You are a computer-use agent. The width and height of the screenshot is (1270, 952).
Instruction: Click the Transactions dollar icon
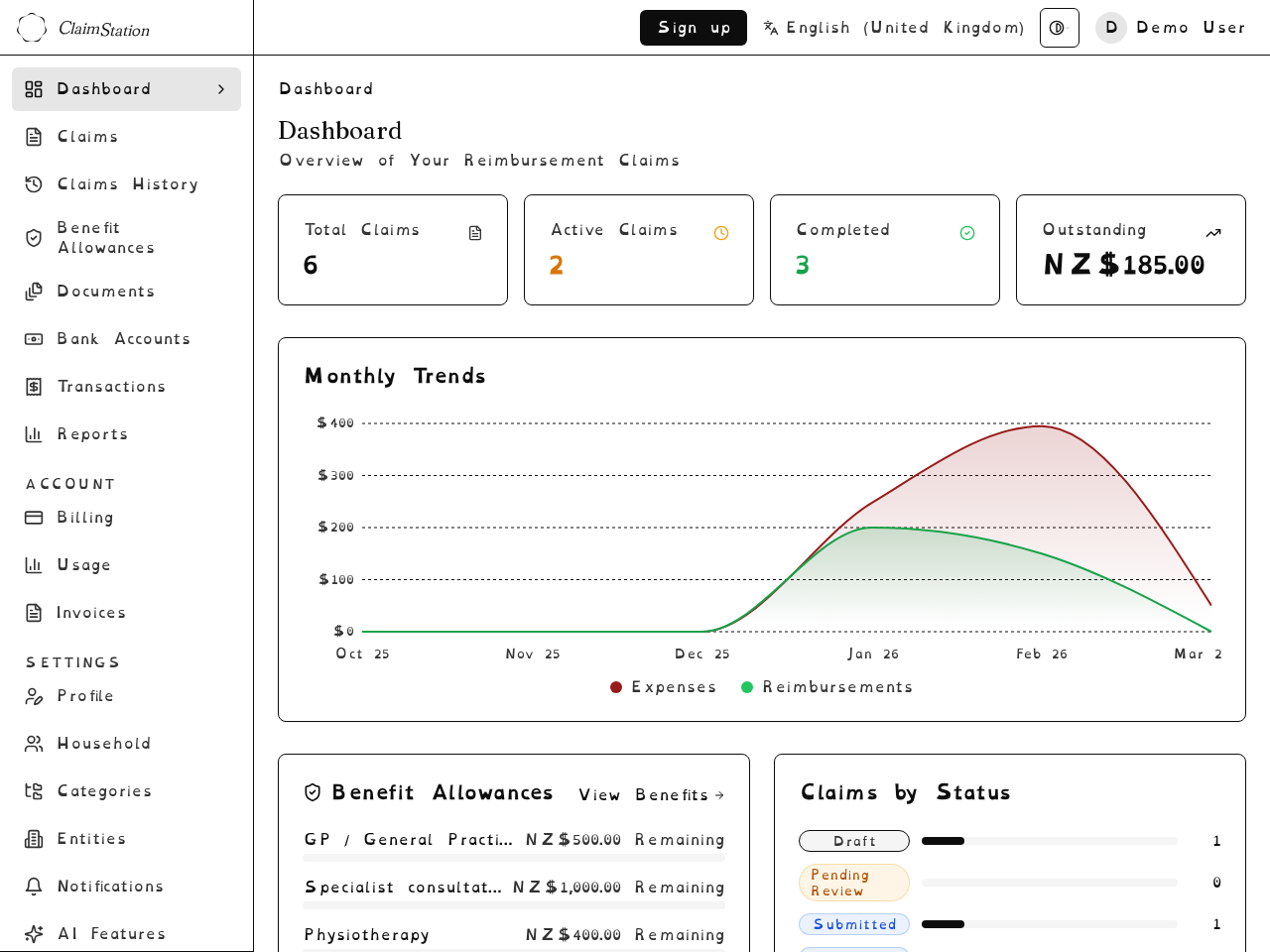coord(34,387)
